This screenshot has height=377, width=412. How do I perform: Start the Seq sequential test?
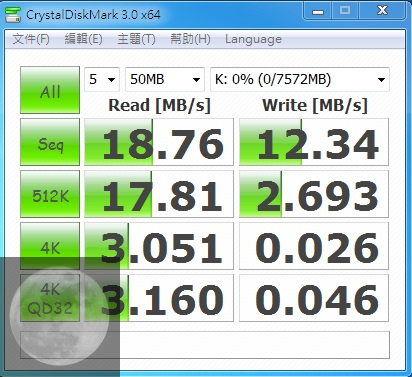pos(50,142)
